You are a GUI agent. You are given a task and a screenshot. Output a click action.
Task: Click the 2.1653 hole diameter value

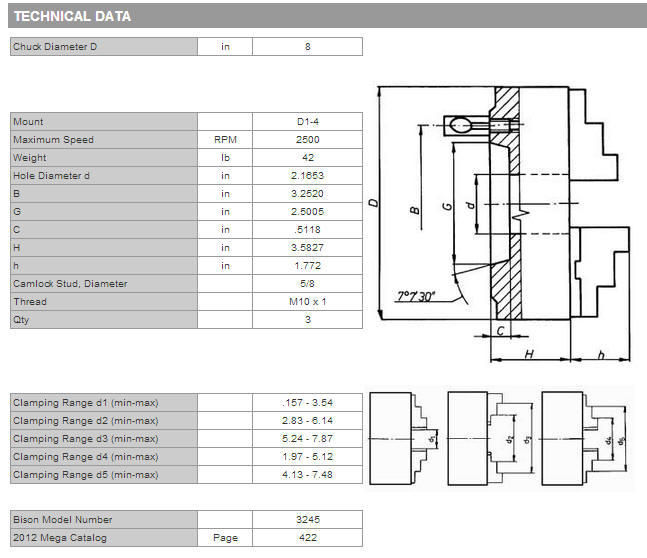pyautogui.click(x=307, y=176)
